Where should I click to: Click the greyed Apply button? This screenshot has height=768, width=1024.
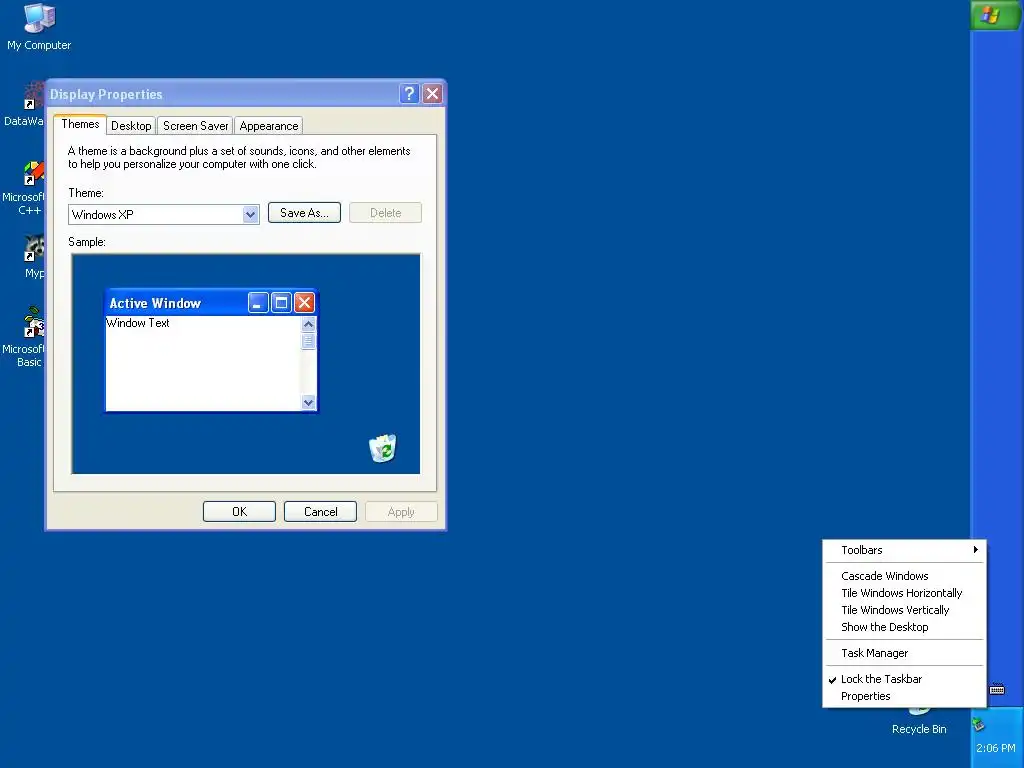401,511
